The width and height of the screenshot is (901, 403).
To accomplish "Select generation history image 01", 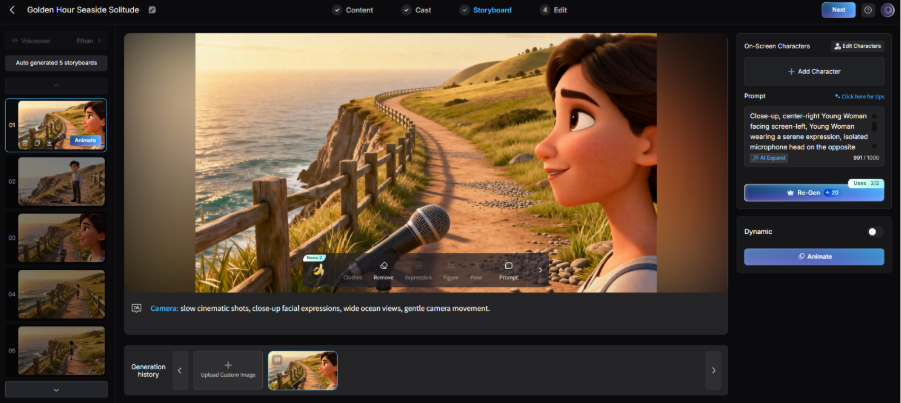I will coord(303,371).
